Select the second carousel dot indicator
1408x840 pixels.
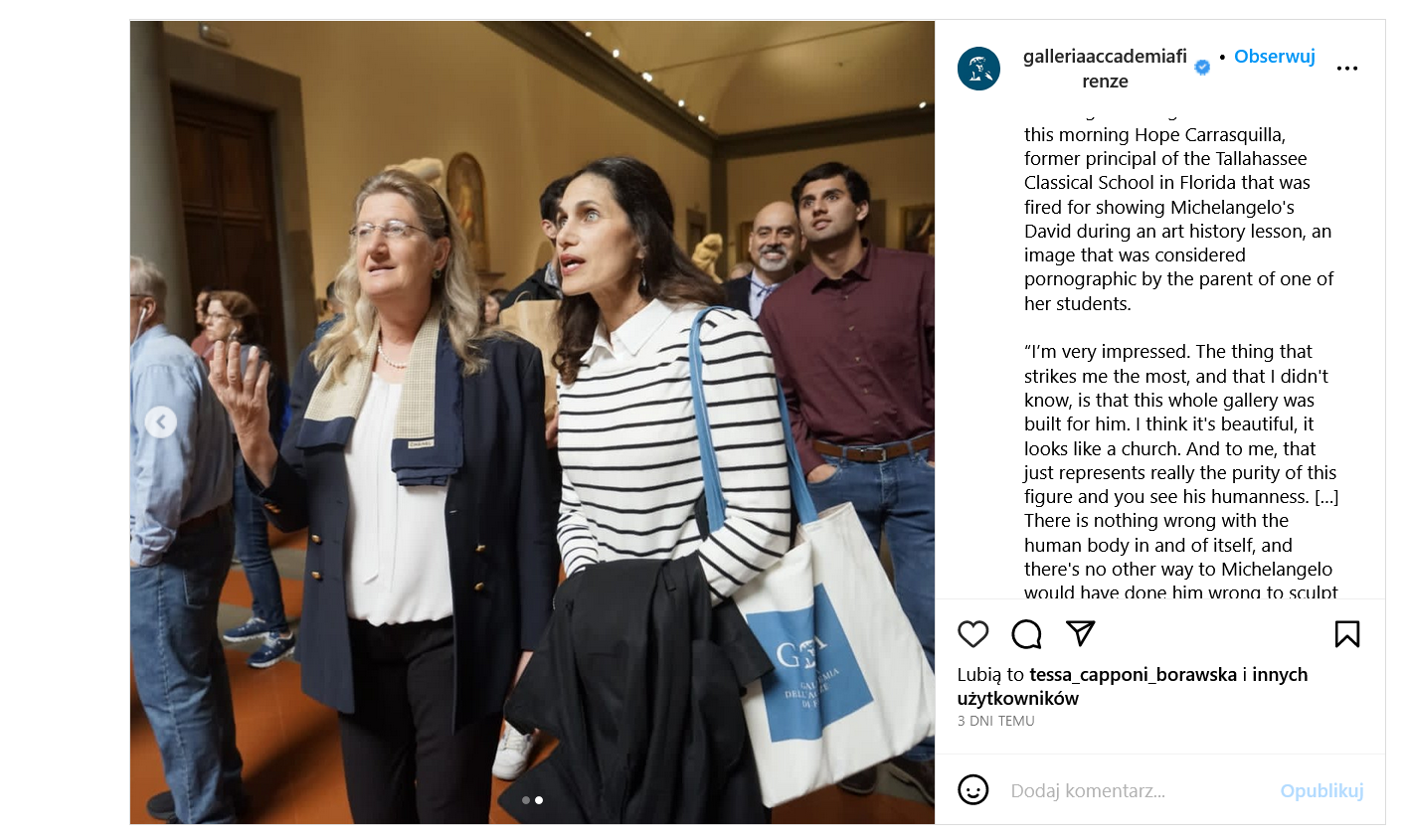pos(539,800)
